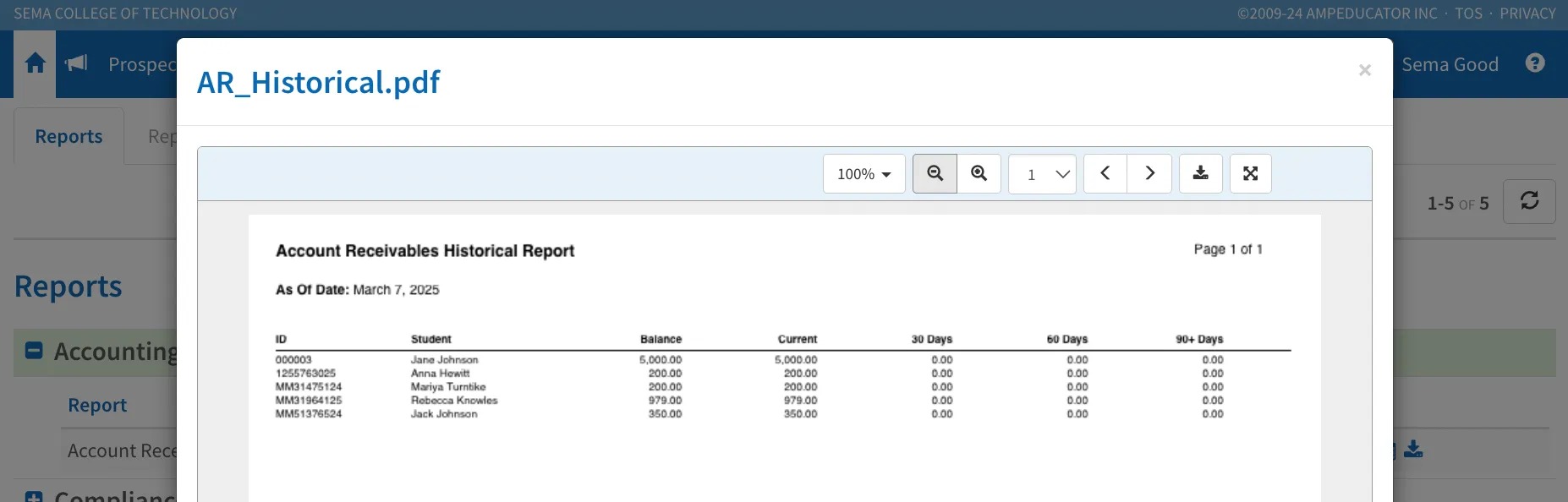Click the 'Jack Johnson' student name
This screenshot has width=1568, height=502.
click(x=444, y=414)
